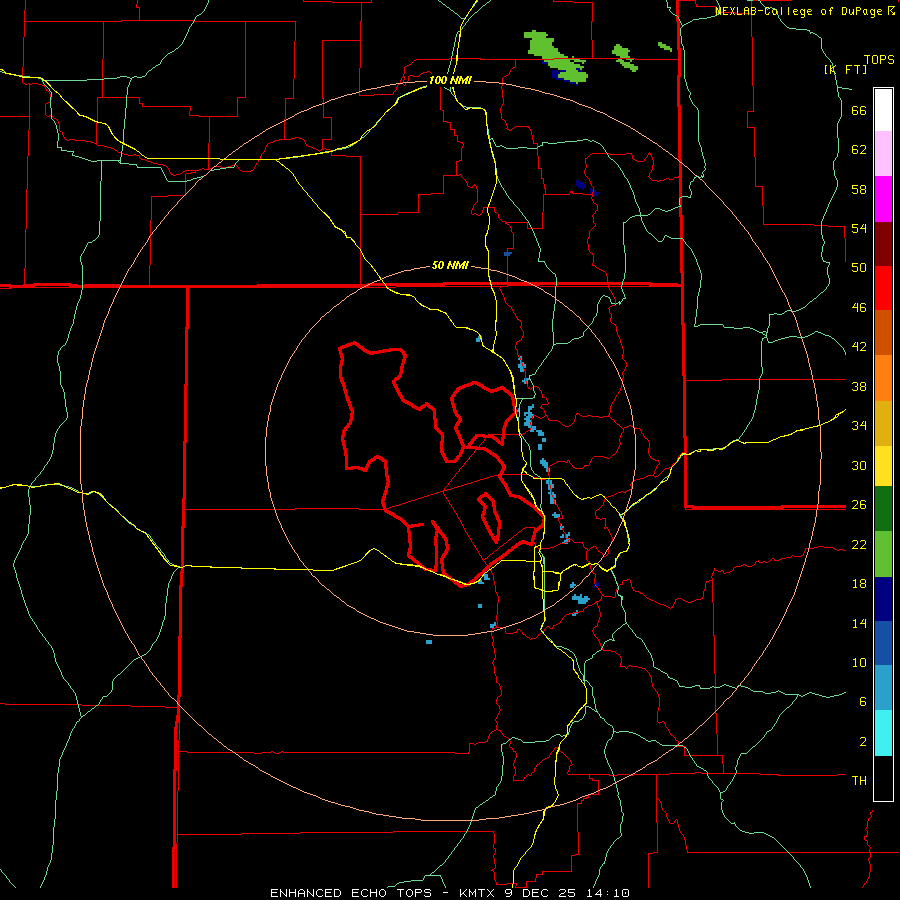Click legend value 62

859,150
